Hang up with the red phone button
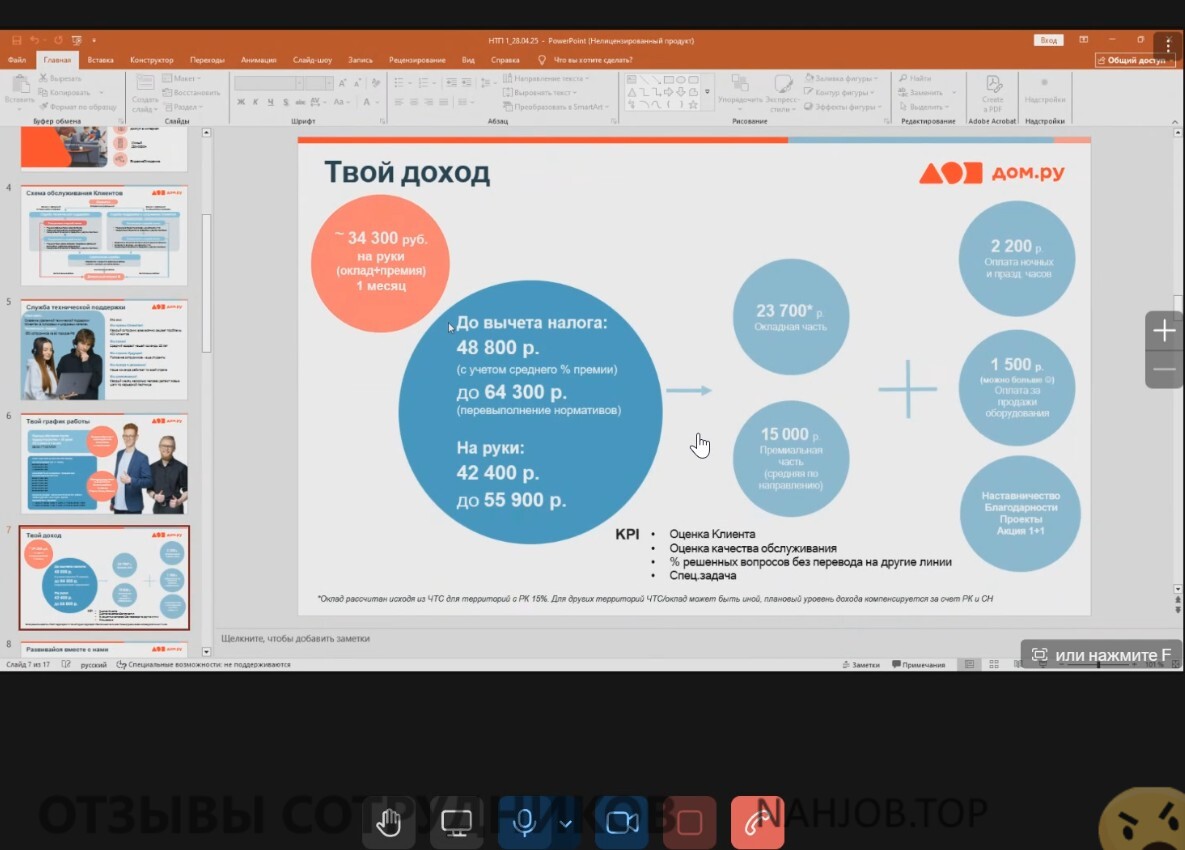 (757, 823)
